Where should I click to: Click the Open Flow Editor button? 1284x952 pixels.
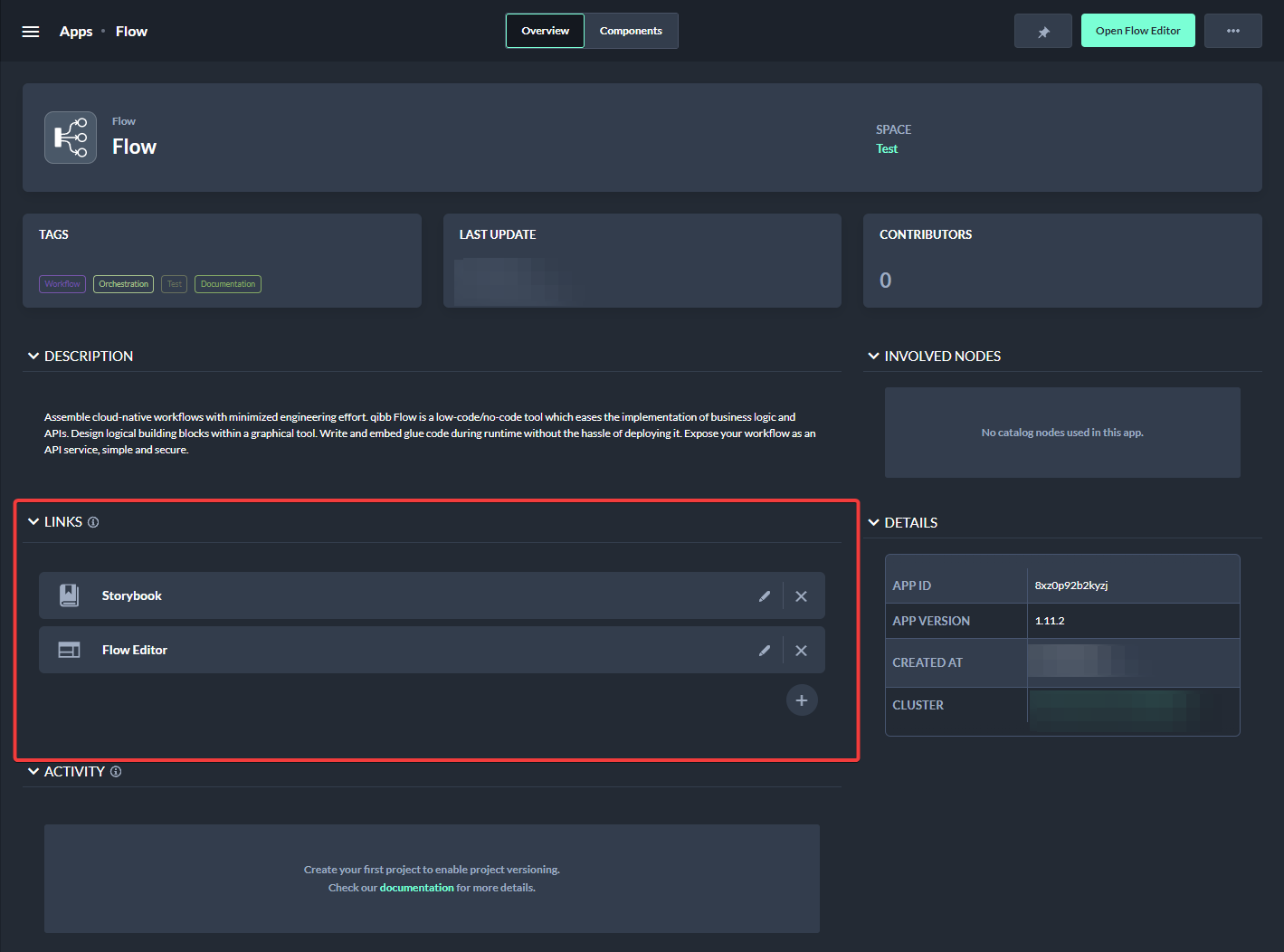[1137, 32]
